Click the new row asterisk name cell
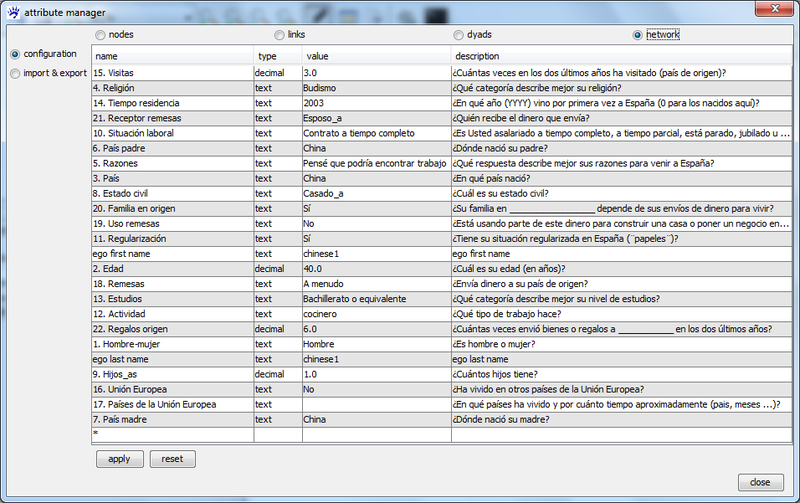The image size is (800, 503). [x=172, y=434]
